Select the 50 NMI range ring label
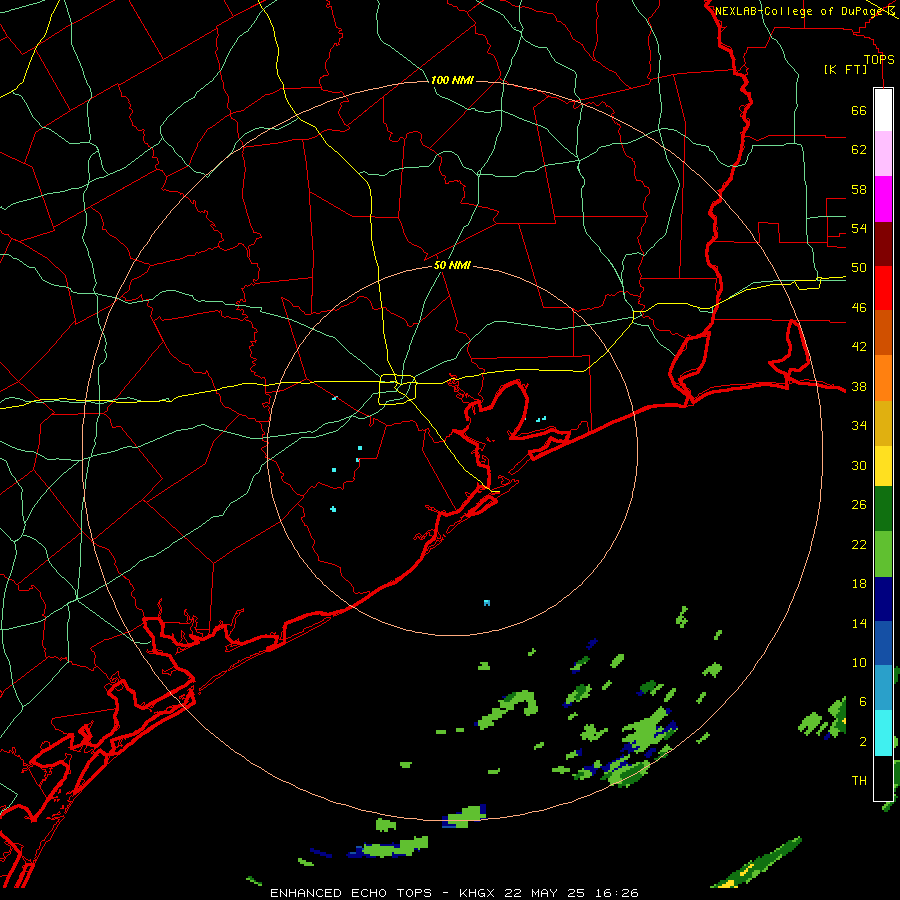The width and height of the screenshot is (900, 900). [x=452, y=265]
